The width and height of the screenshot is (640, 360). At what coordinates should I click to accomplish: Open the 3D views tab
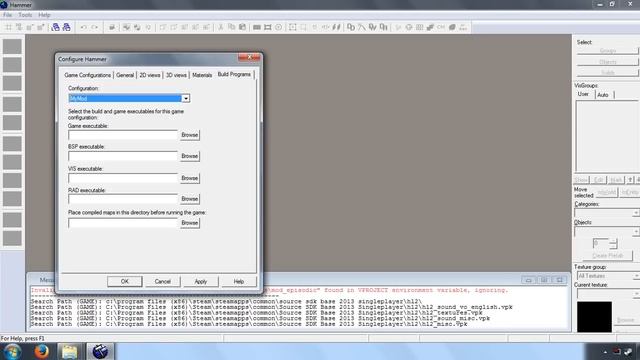coord(176,75)
